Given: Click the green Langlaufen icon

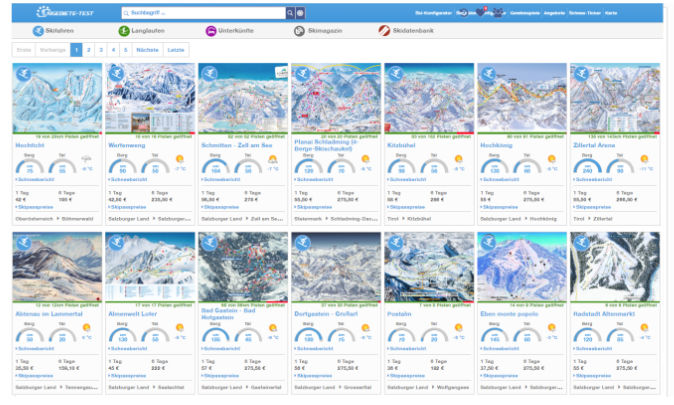Looking at the screenshot, I should click(124, 31).
